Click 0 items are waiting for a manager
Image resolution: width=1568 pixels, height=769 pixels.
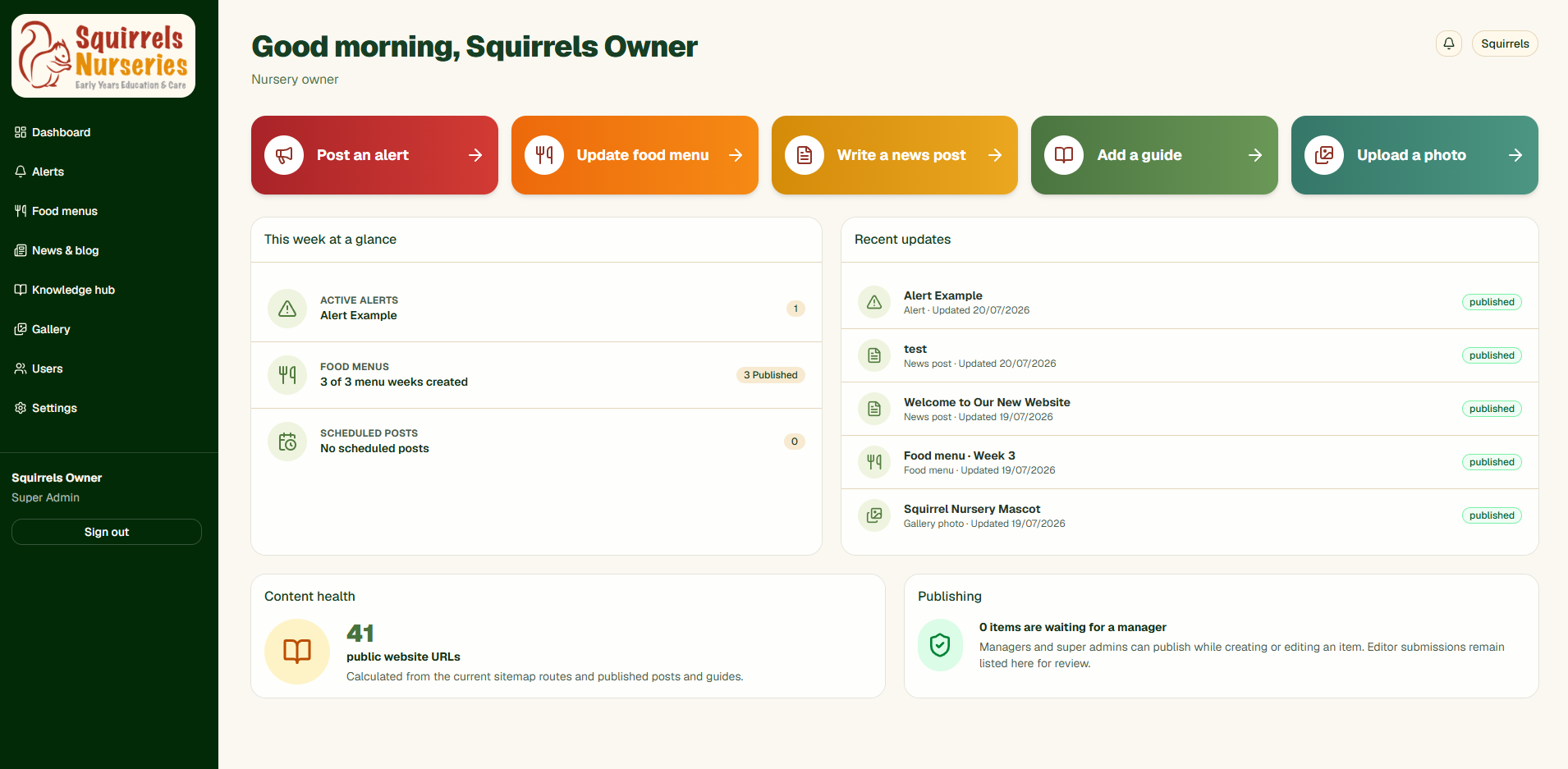click(1072, 627)
